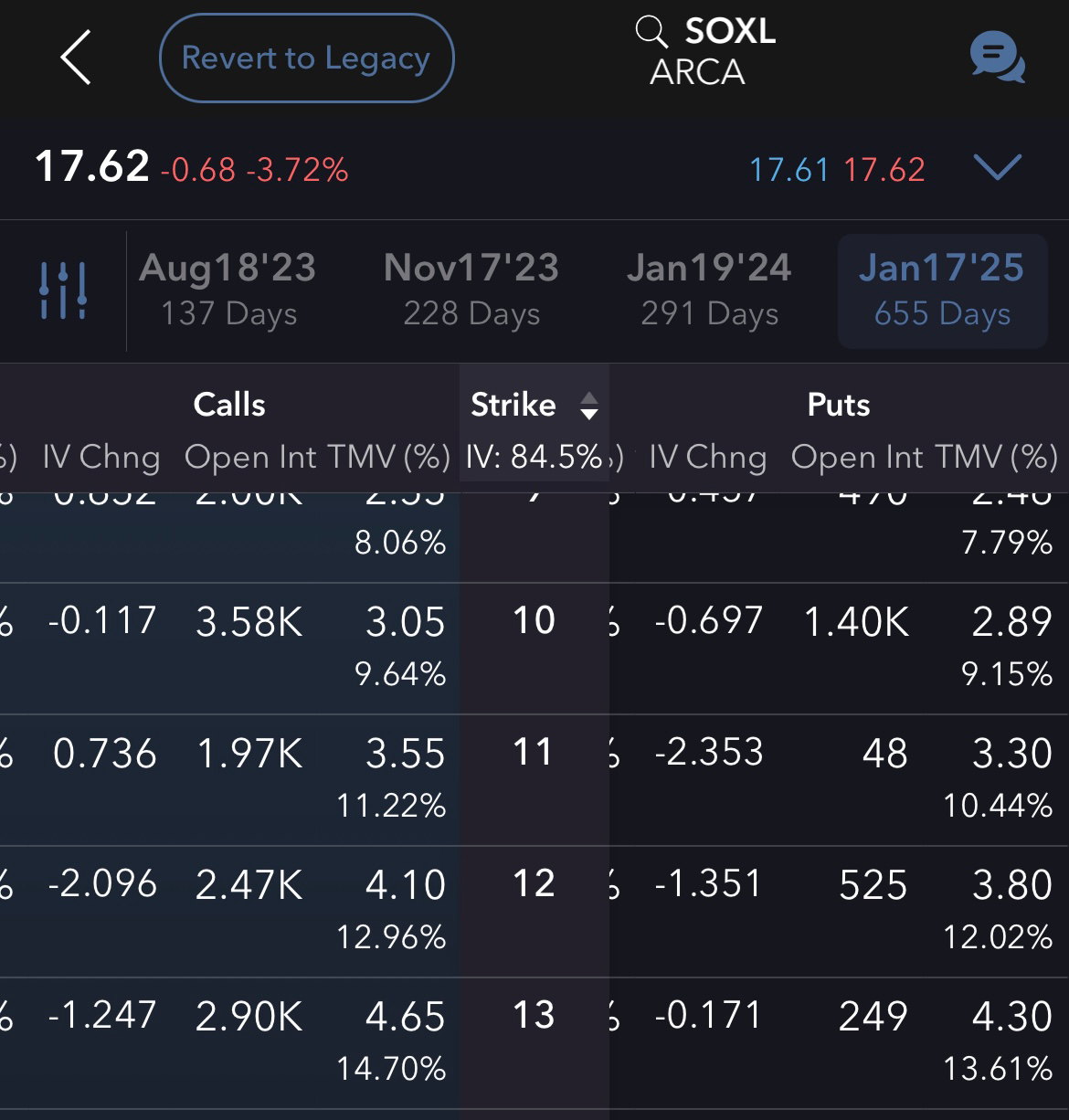Tap the Puts column header
1069x1120 pixels.
click(839, 405)
